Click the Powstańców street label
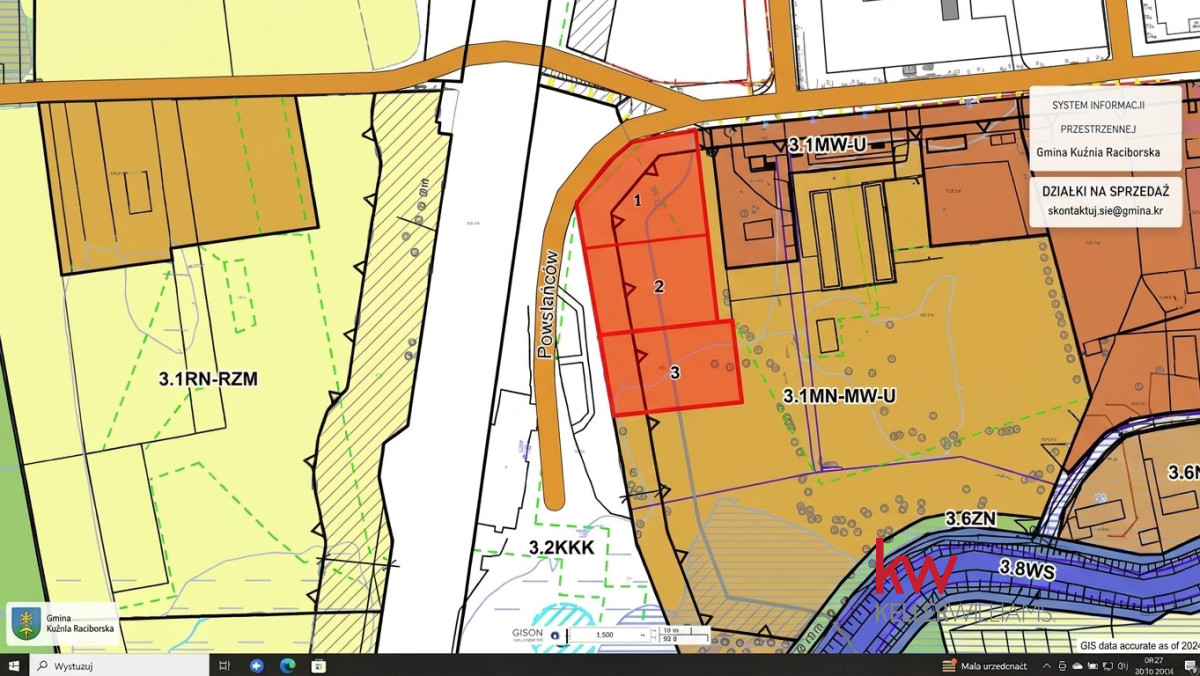 coord(546,304)
